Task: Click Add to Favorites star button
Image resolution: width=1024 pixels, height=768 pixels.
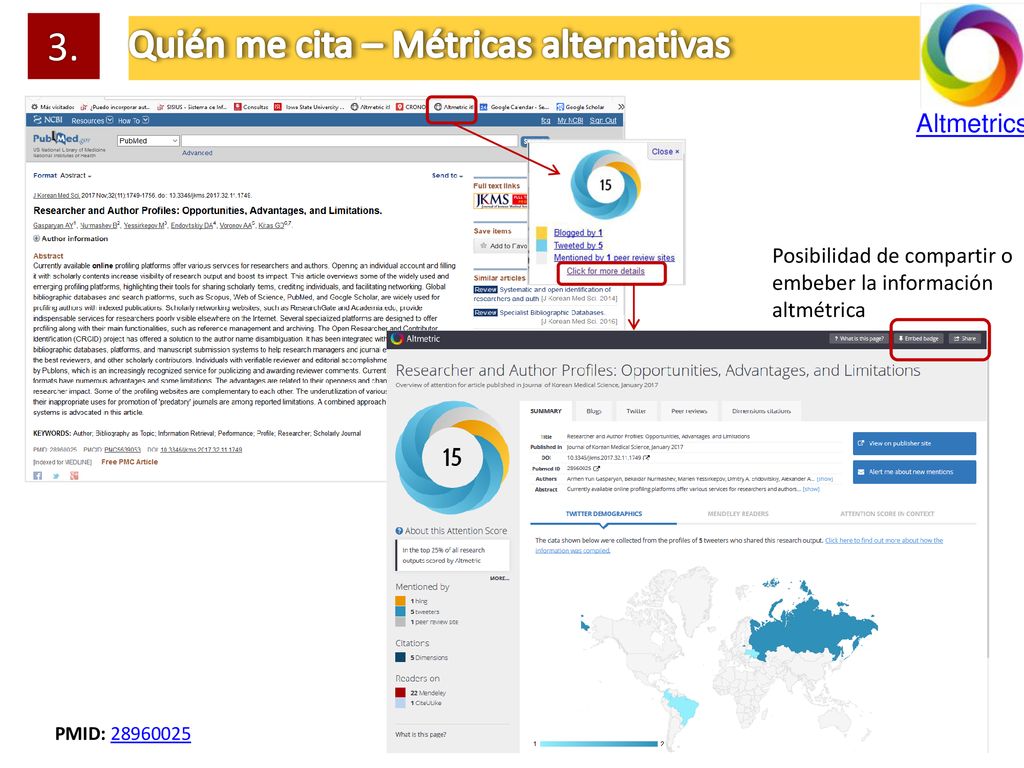Action: (502, 246)
